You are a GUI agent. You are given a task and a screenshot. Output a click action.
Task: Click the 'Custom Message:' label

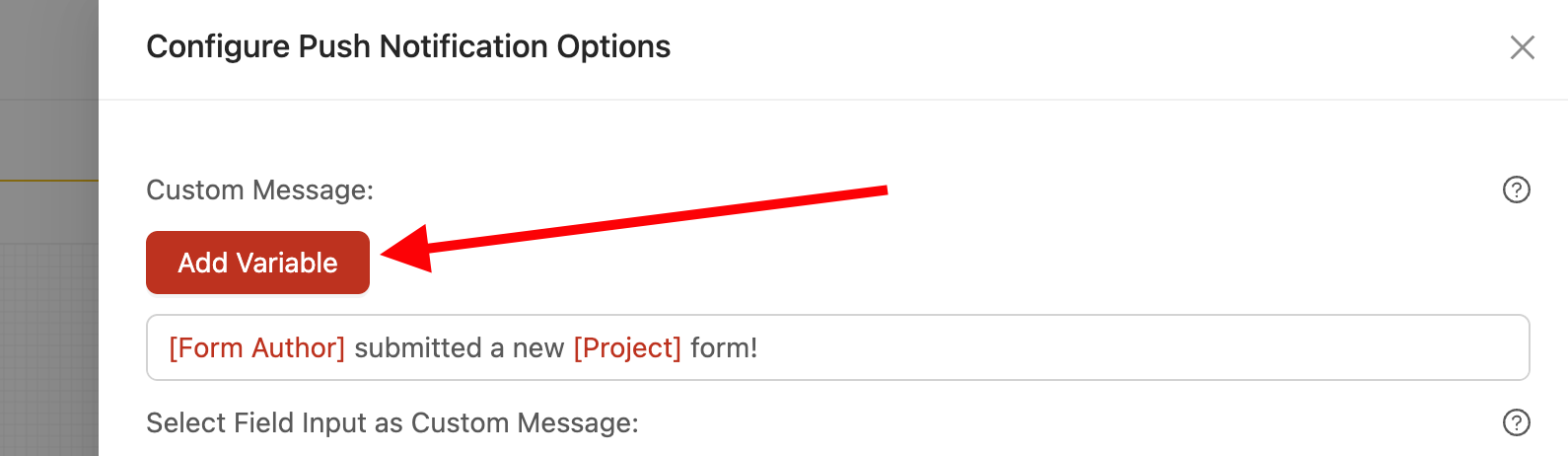pos(259,190)
